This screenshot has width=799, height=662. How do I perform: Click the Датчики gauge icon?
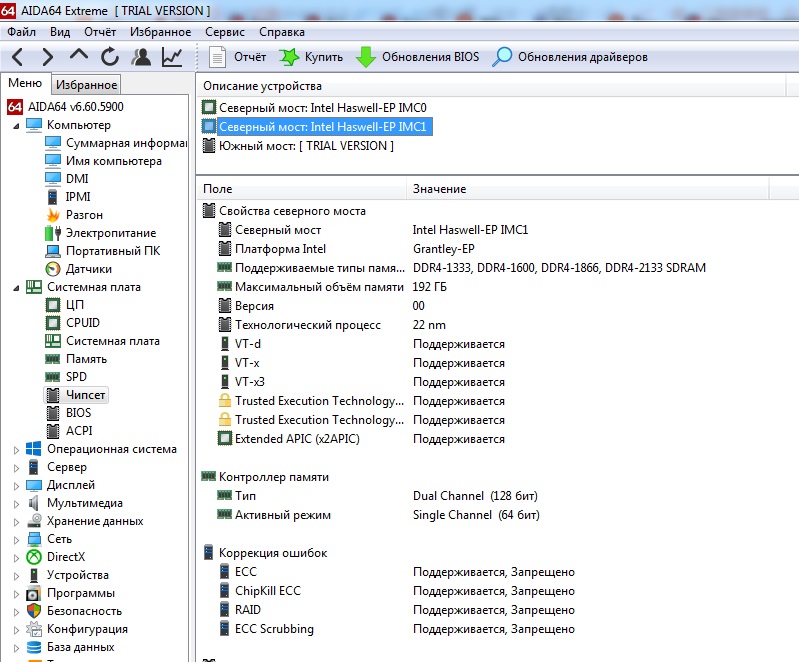(x=52, y=269)
